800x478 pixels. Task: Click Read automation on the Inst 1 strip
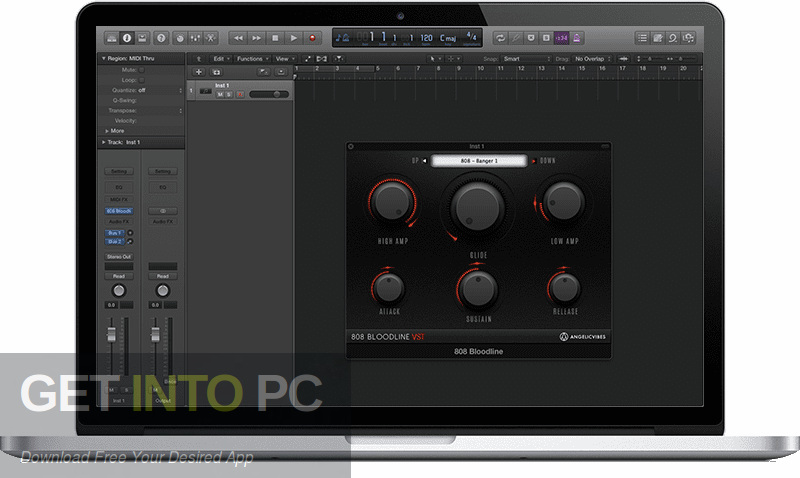[x=119, y=276]
